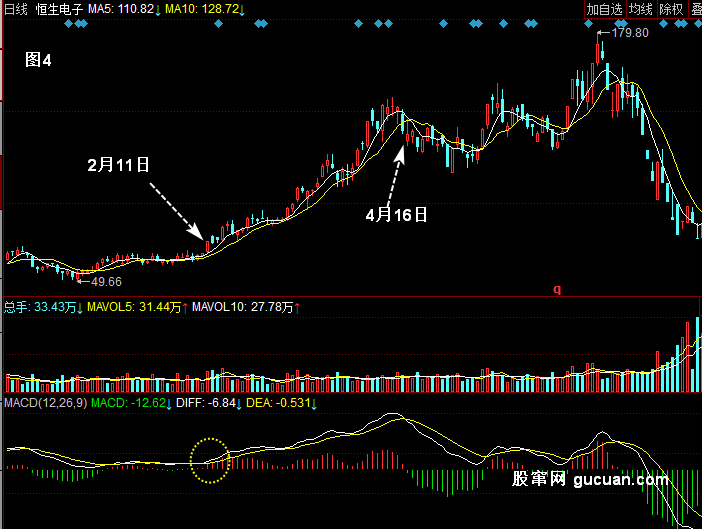Click the 加自选 button
Viewport: 702px width, 529px height.
[x=604, y=9]
